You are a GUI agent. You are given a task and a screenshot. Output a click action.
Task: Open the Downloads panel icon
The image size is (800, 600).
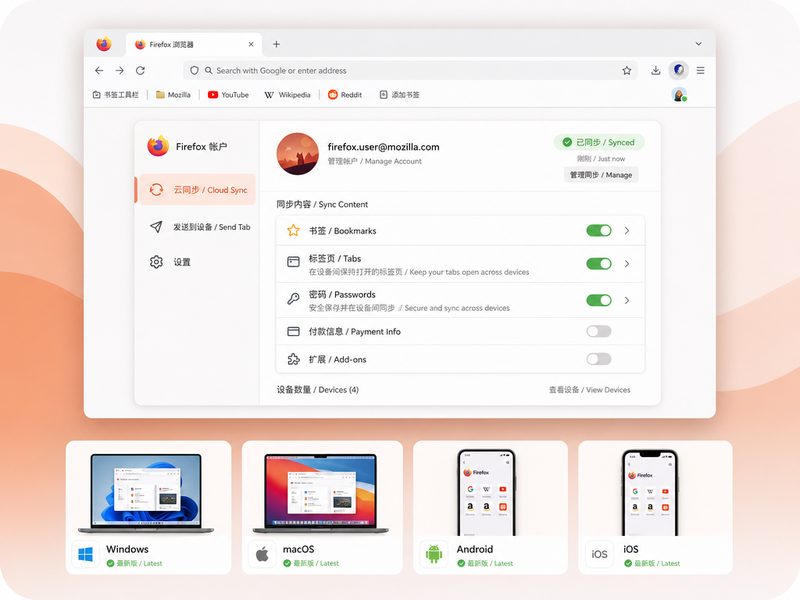(x=656, y=70)
